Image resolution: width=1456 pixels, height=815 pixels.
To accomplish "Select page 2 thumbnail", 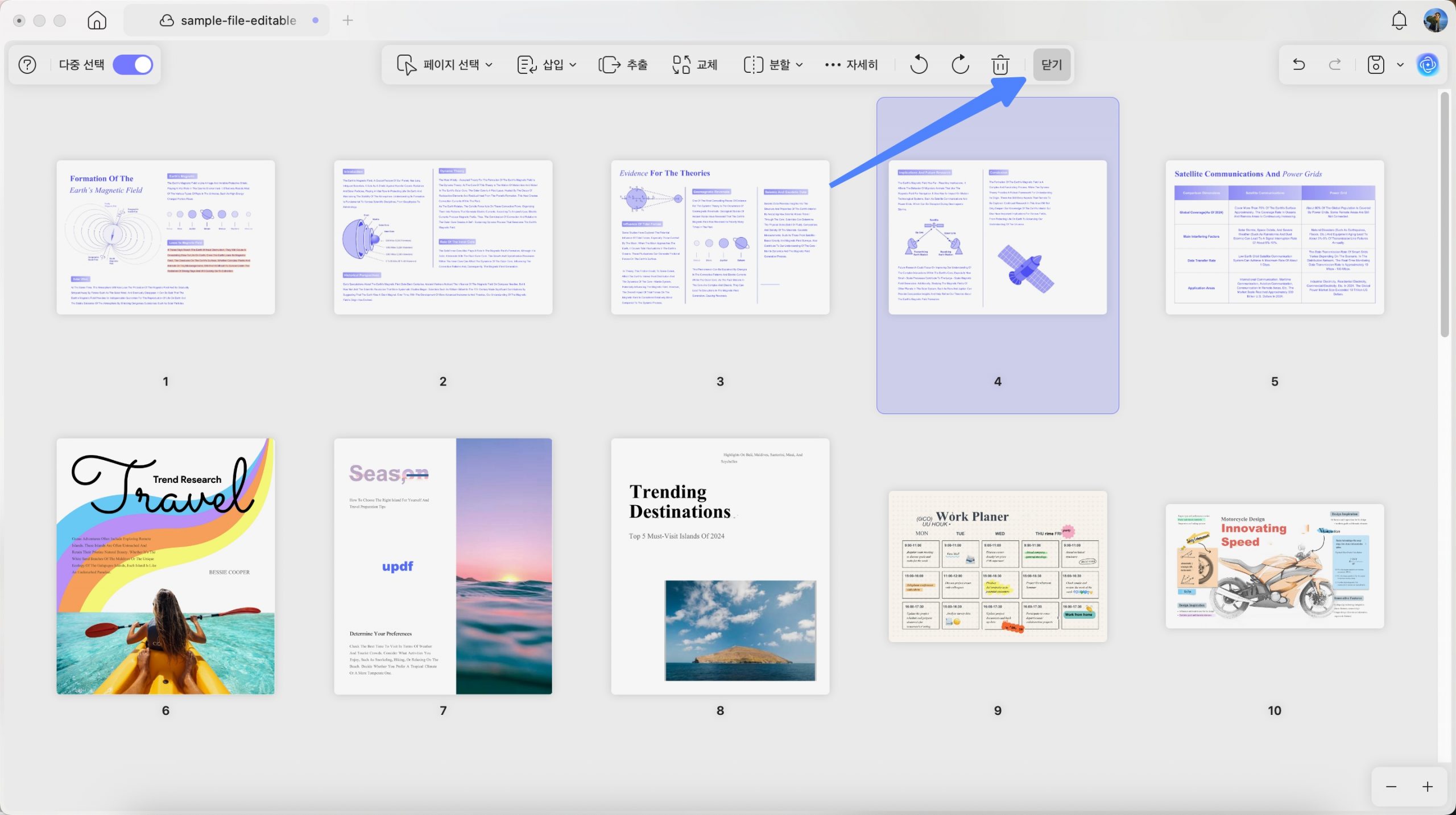I will pyautogui.click(x=443, y=237).
